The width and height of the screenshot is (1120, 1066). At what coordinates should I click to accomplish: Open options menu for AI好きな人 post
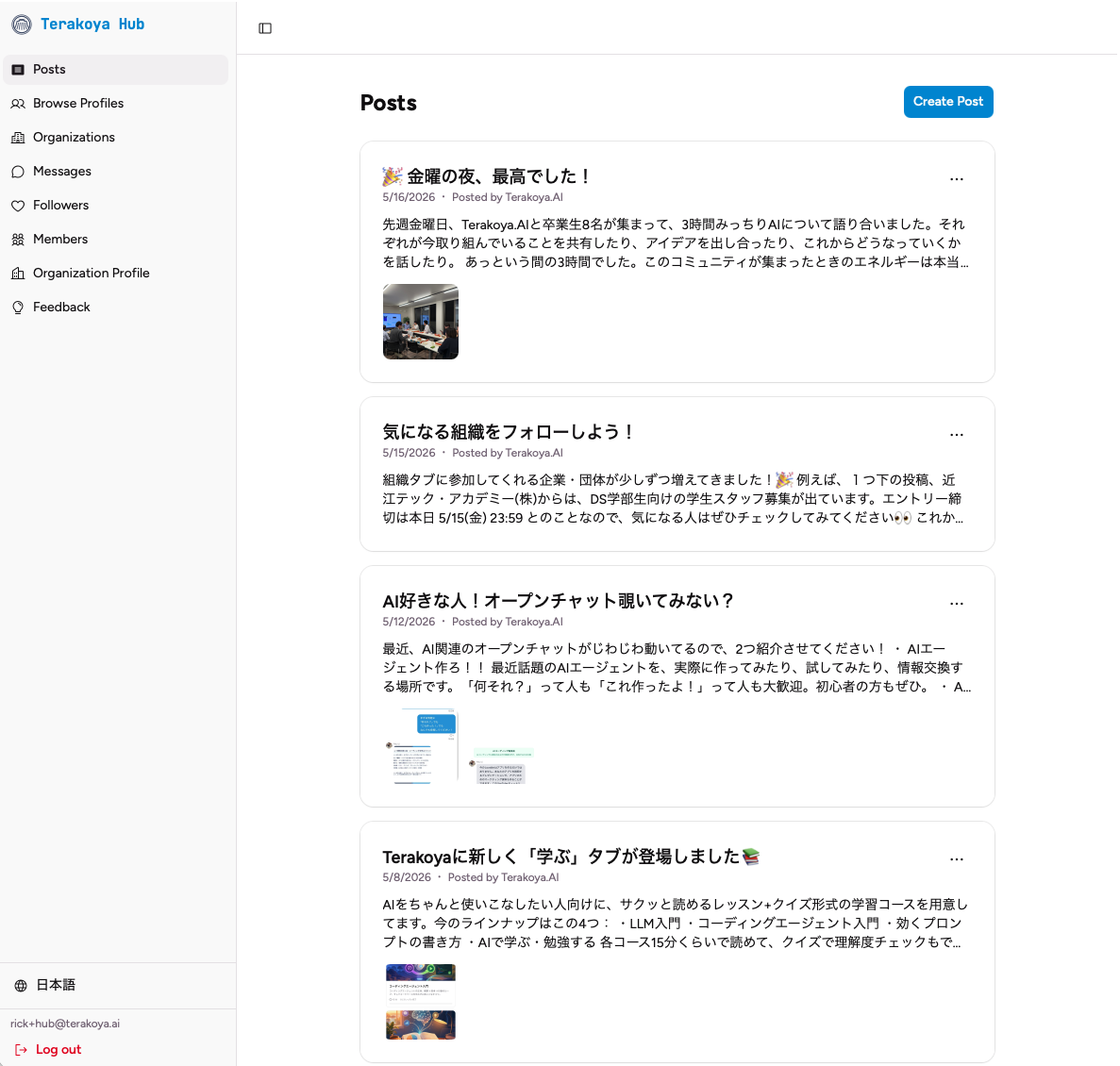click(957, 604)
